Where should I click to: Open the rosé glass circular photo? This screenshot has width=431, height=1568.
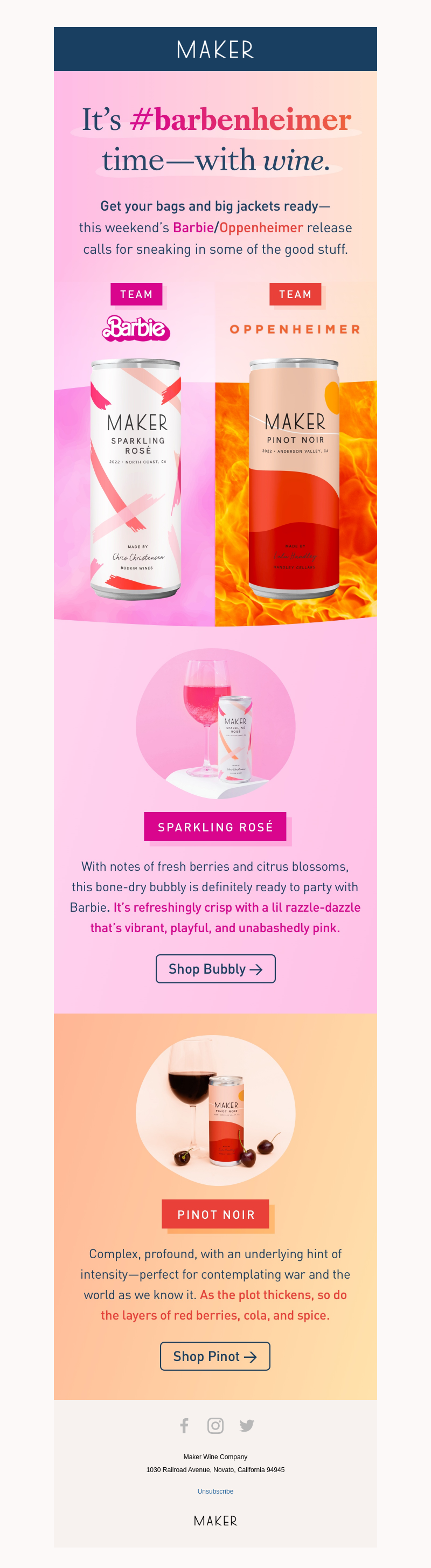click(x=215, y=724)
